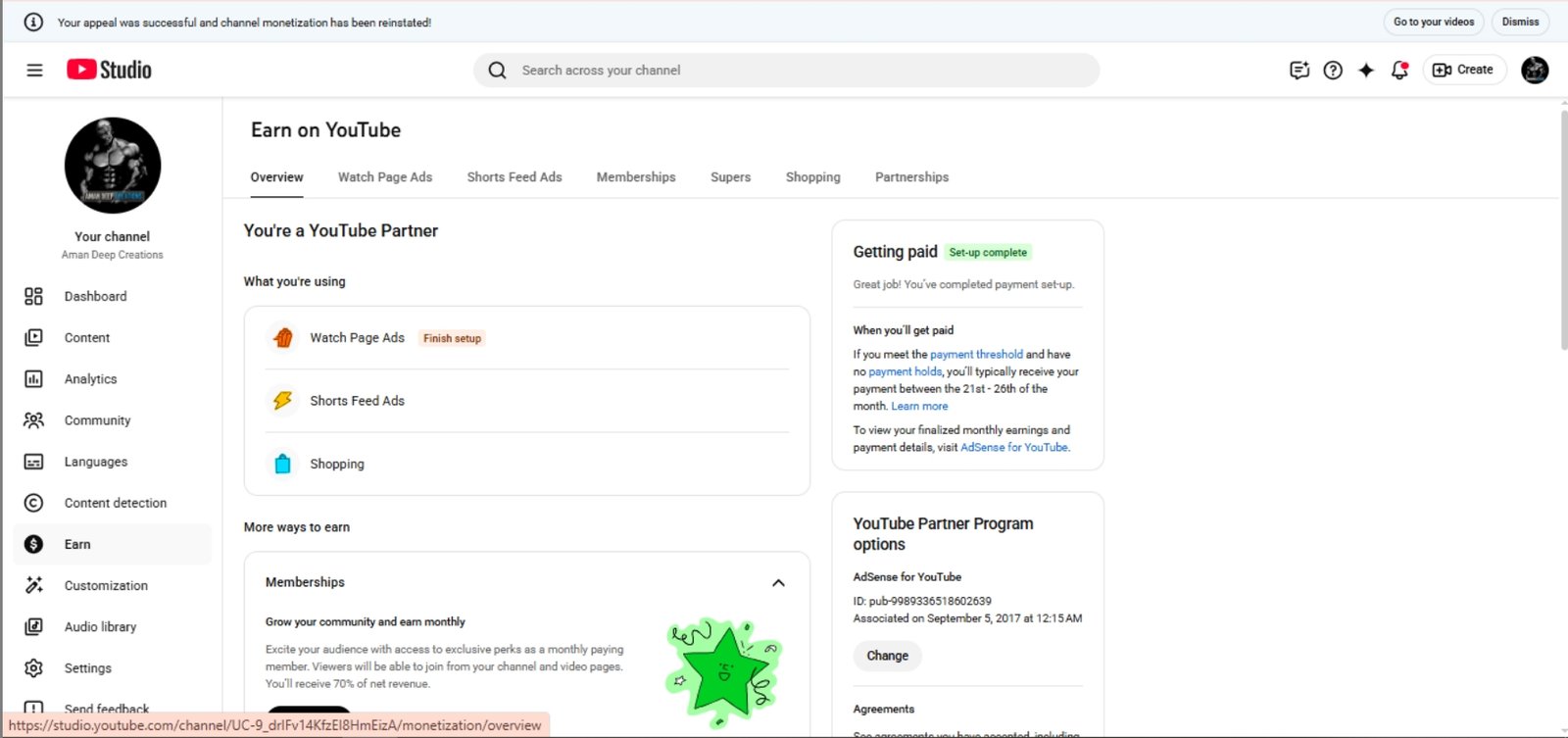
Task: Select the Supers tab
Action: coord(730,177)
